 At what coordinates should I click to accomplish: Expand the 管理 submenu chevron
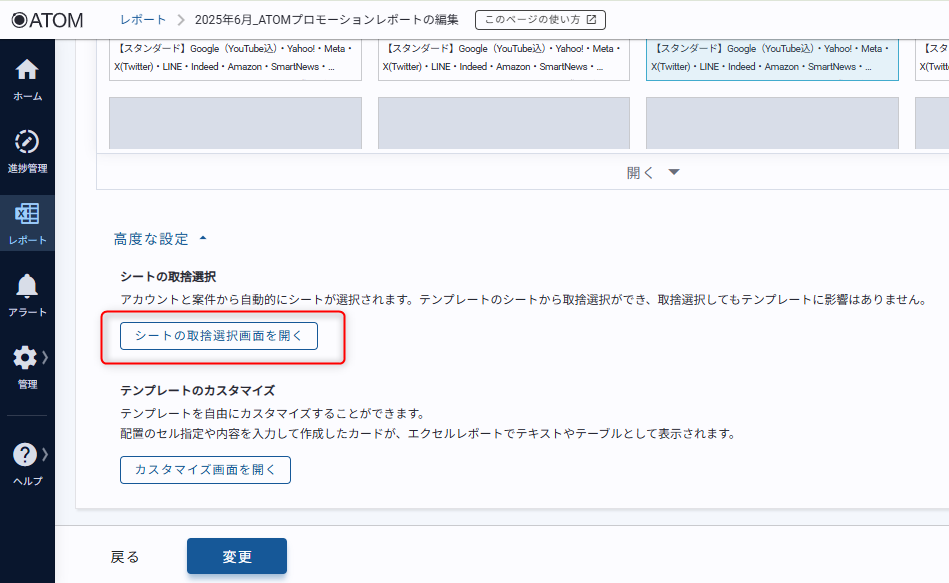pyautogui.click(x=45, y=357)
